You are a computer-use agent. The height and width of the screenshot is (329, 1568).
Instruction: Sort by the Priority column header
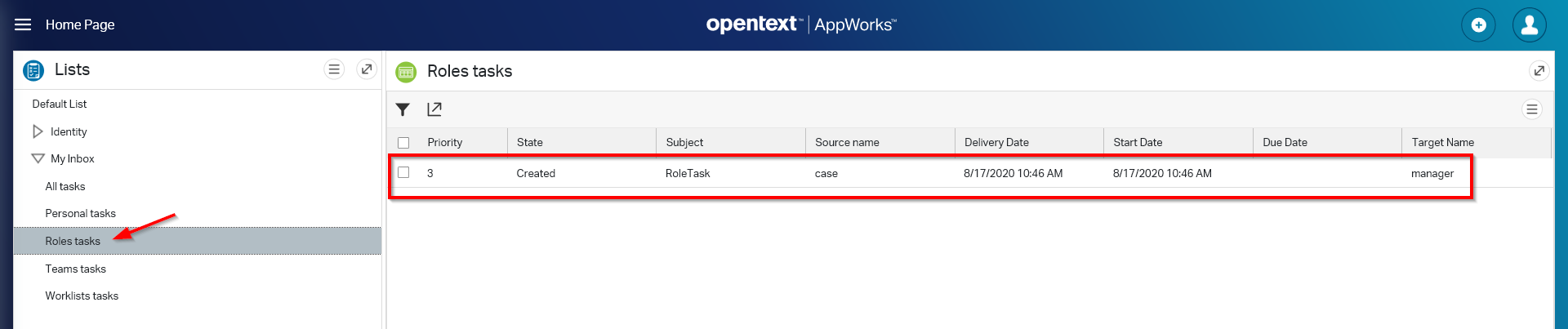coord(445,142)
